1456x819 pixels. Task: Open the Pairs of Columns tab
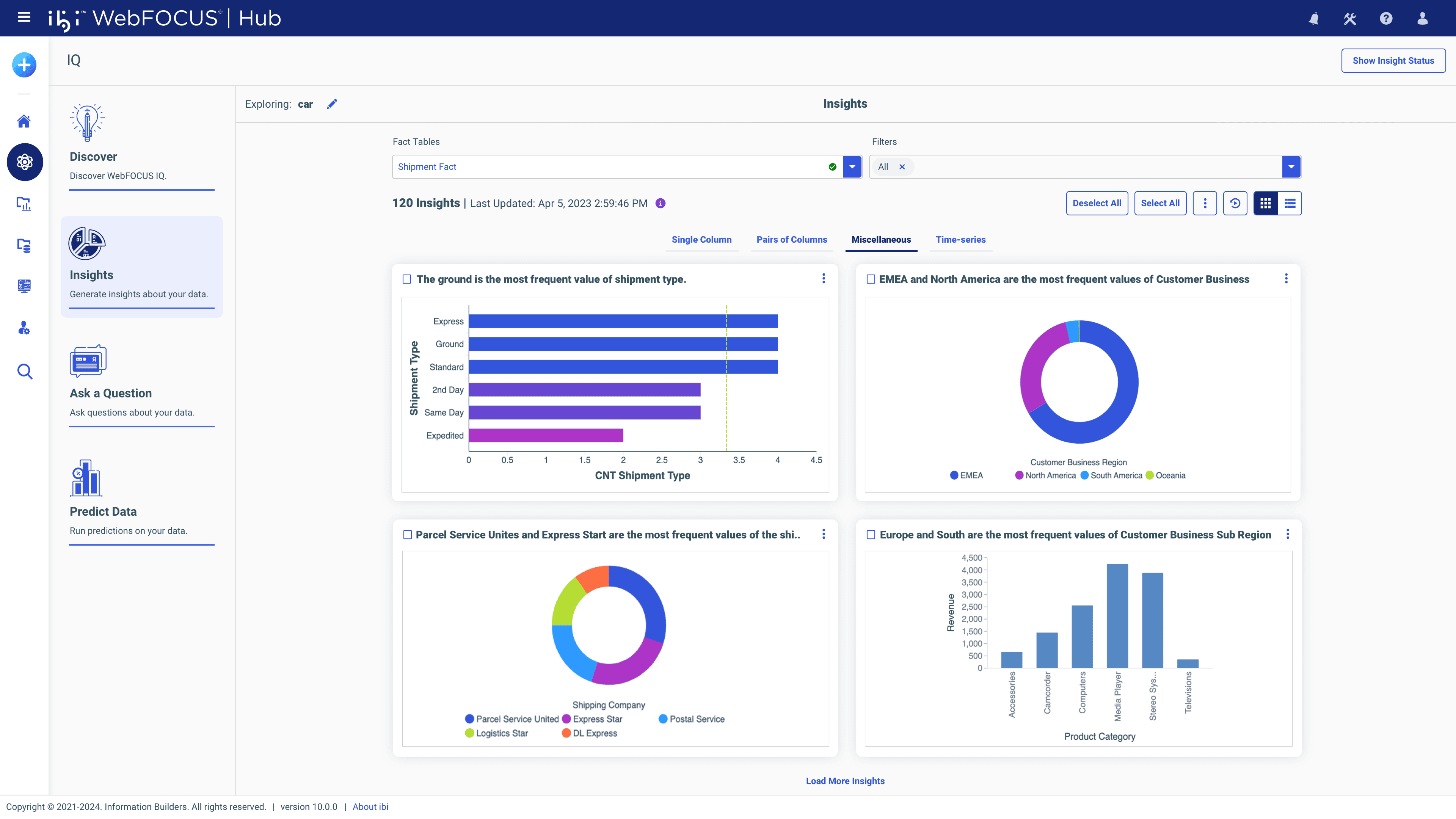(x=791, y=240)
